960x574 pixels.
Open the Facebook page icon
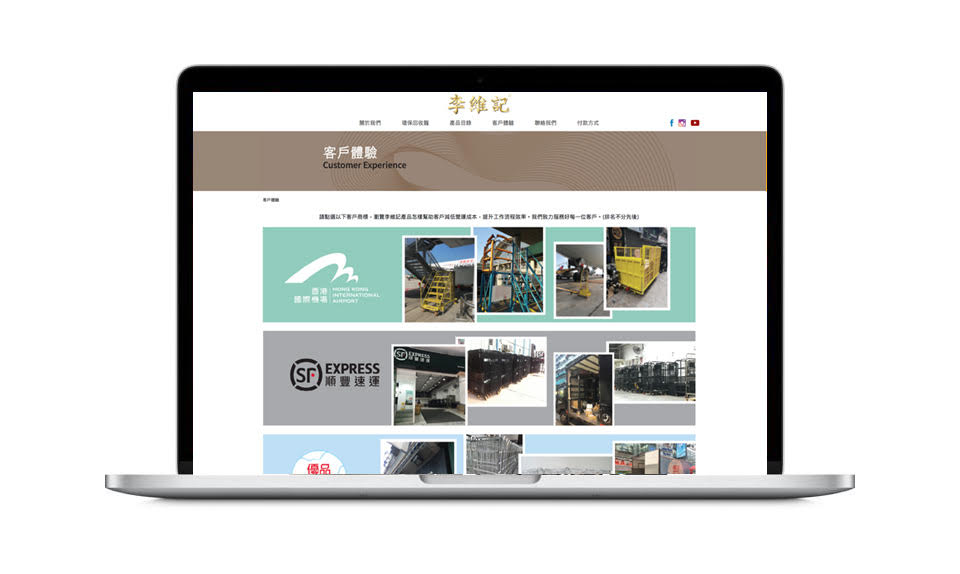click(x=671, y=123)
